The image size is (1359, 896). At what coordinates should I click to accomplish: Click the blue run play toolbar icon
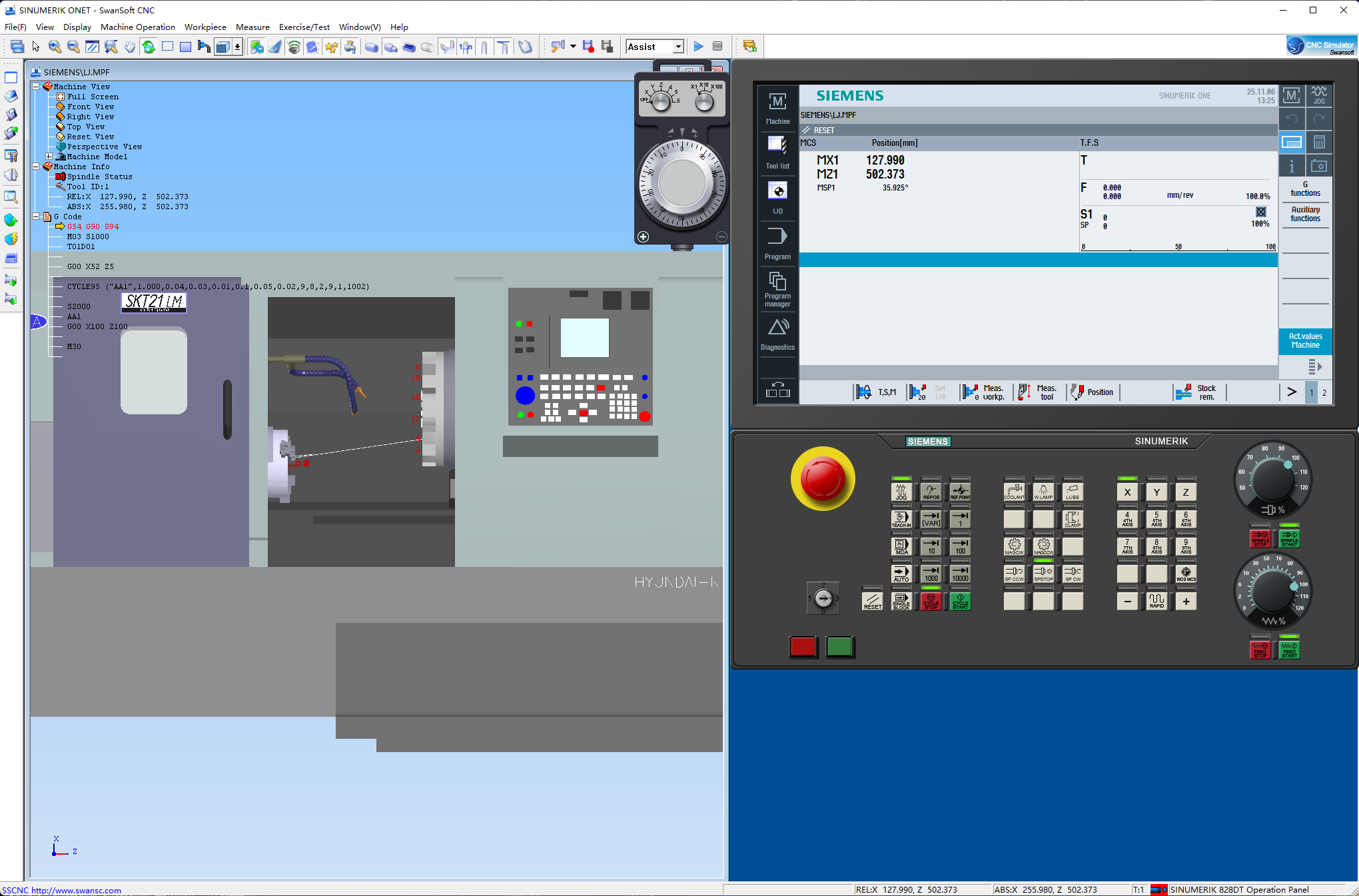click(x=698, y=47)
